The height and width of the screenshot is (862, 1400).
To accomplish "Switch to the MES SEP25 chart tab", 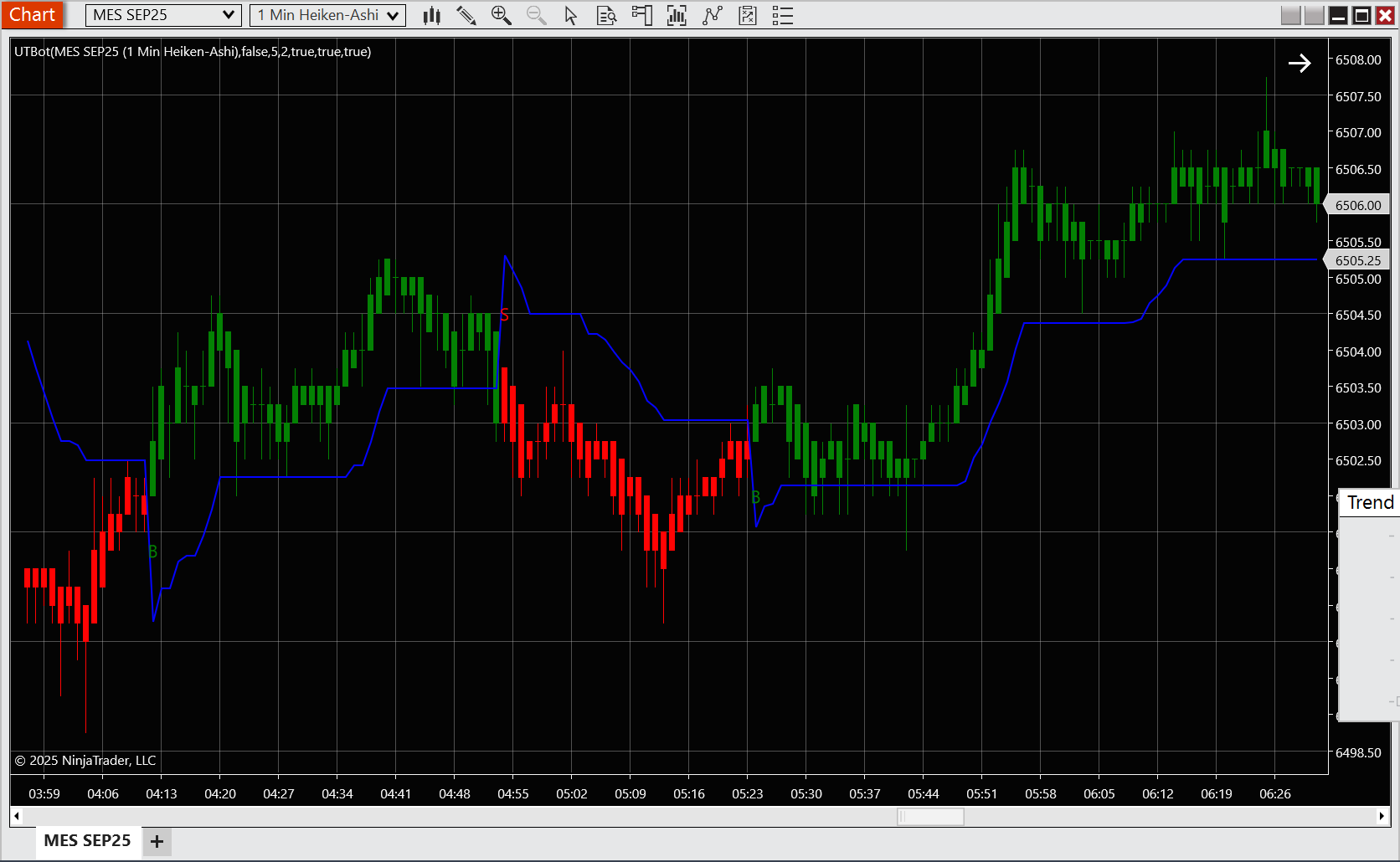I will tap(87, 840).
